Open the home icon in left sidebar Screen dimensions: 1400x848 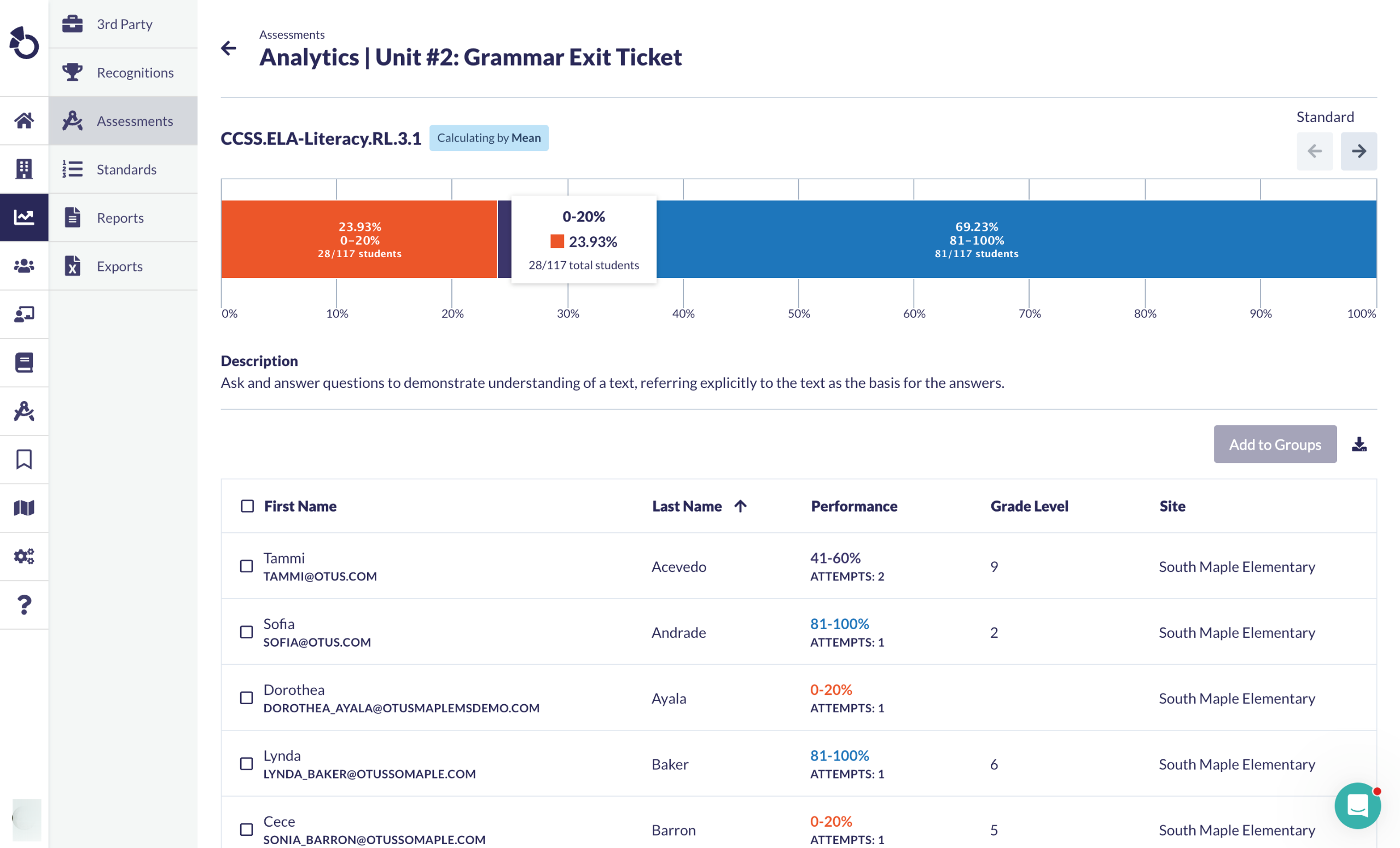tap(24, 120)
